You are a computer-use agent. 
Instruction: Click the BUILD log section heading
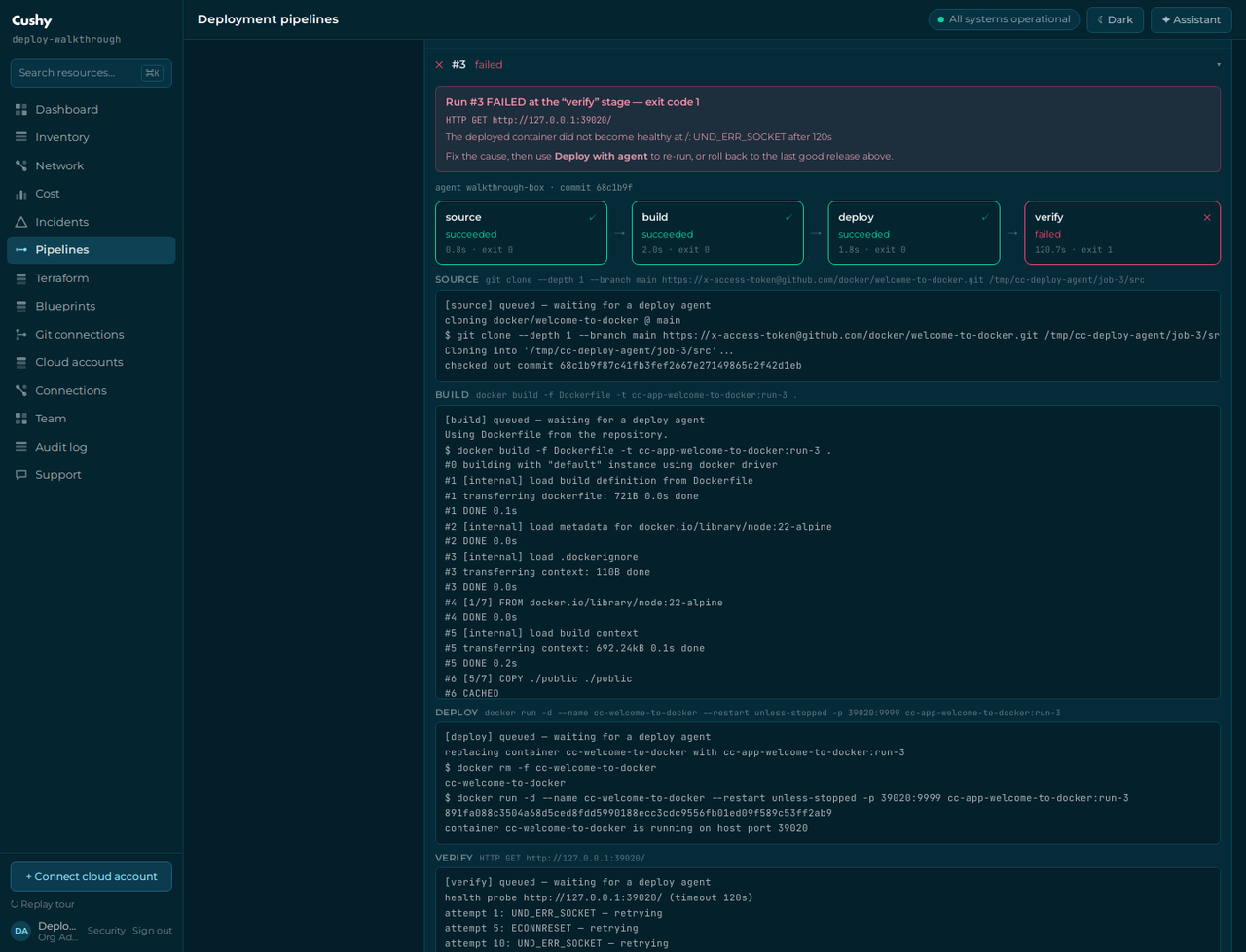click(x=452, y=395)
